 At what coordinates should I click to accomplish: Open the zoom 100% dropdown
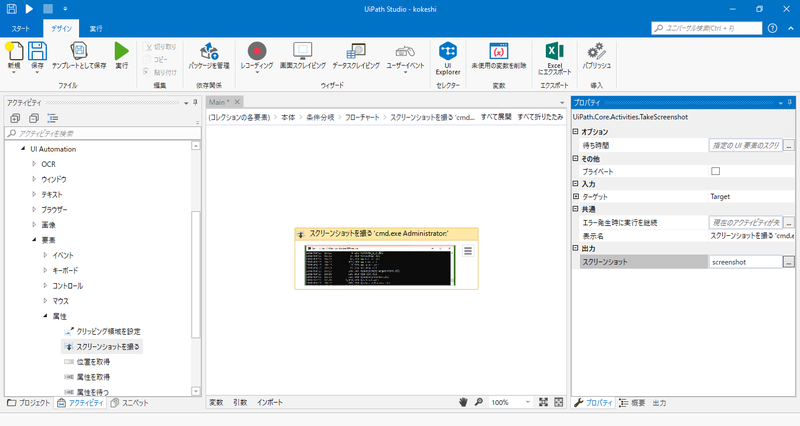[x=528, y=402]
